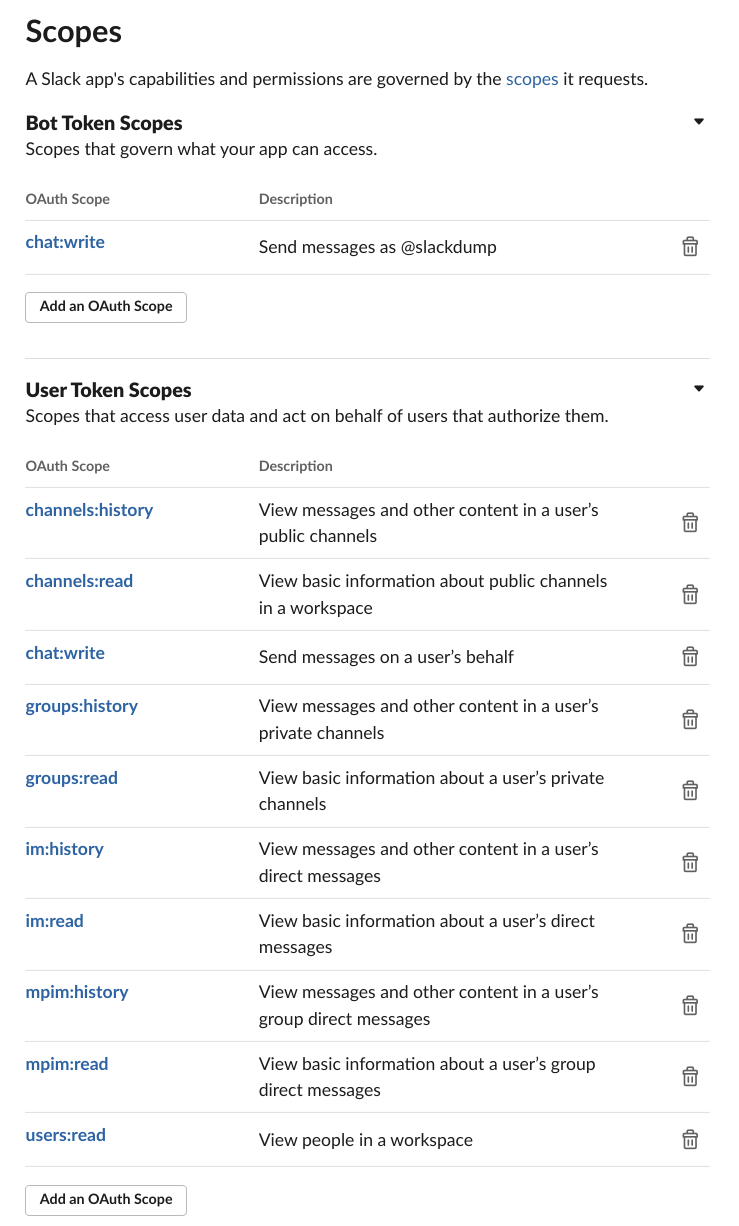
Task: Delete the channels:read scope
Action: coord(690,595)
